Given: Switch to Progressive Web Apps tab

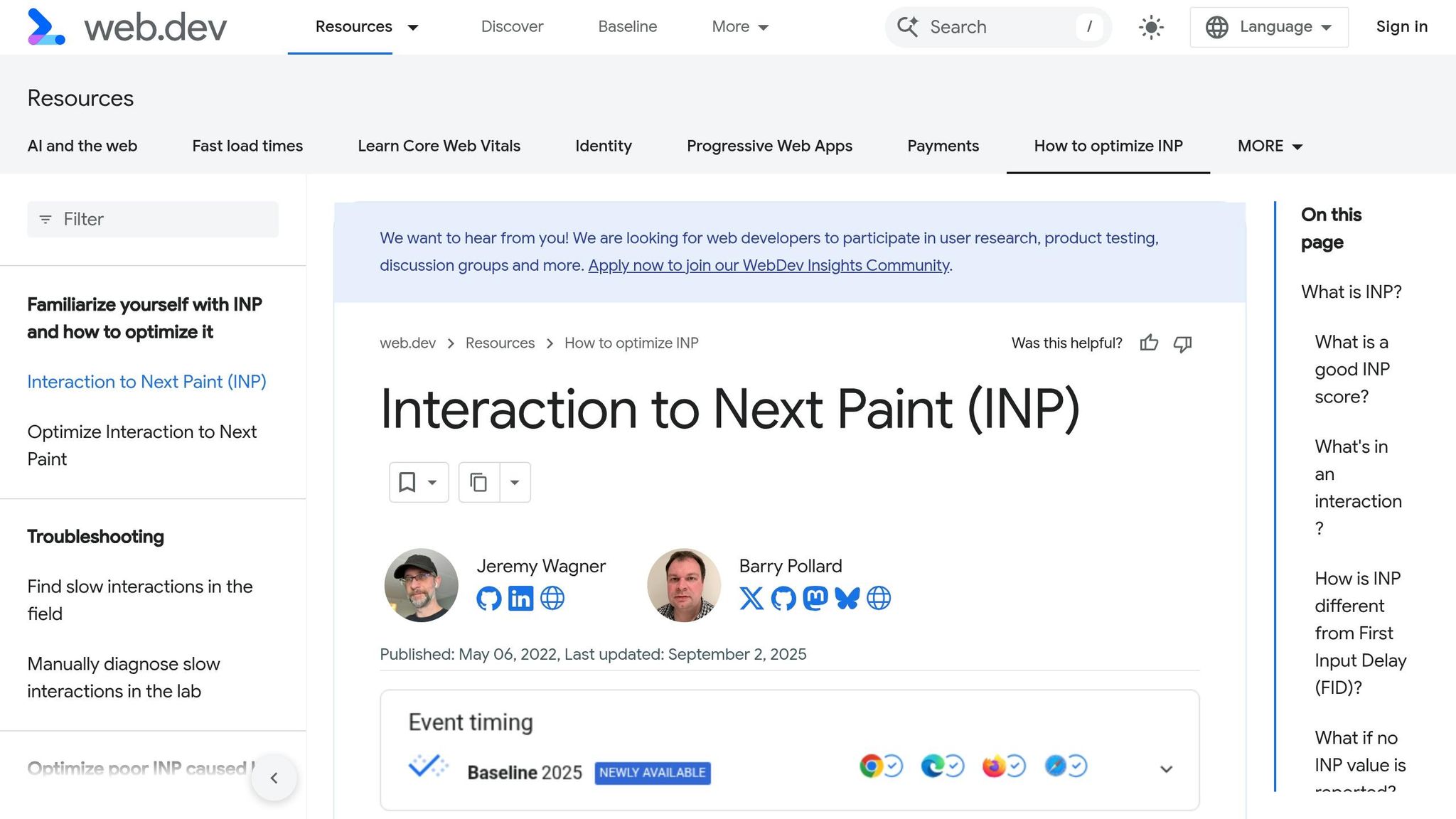Looking at the screenshot, I should tap(769, 146).
